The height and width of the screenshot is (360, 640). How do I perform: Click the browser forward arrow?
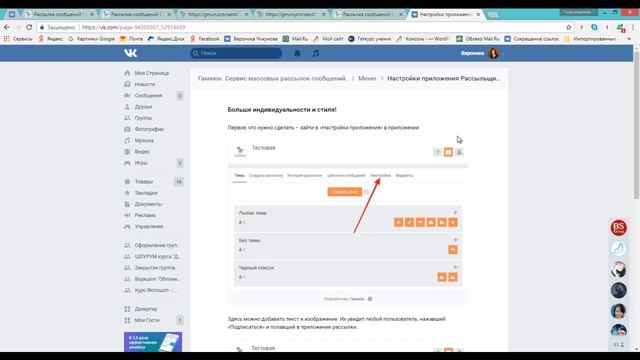pyautogui.click(x=18, y=27)
